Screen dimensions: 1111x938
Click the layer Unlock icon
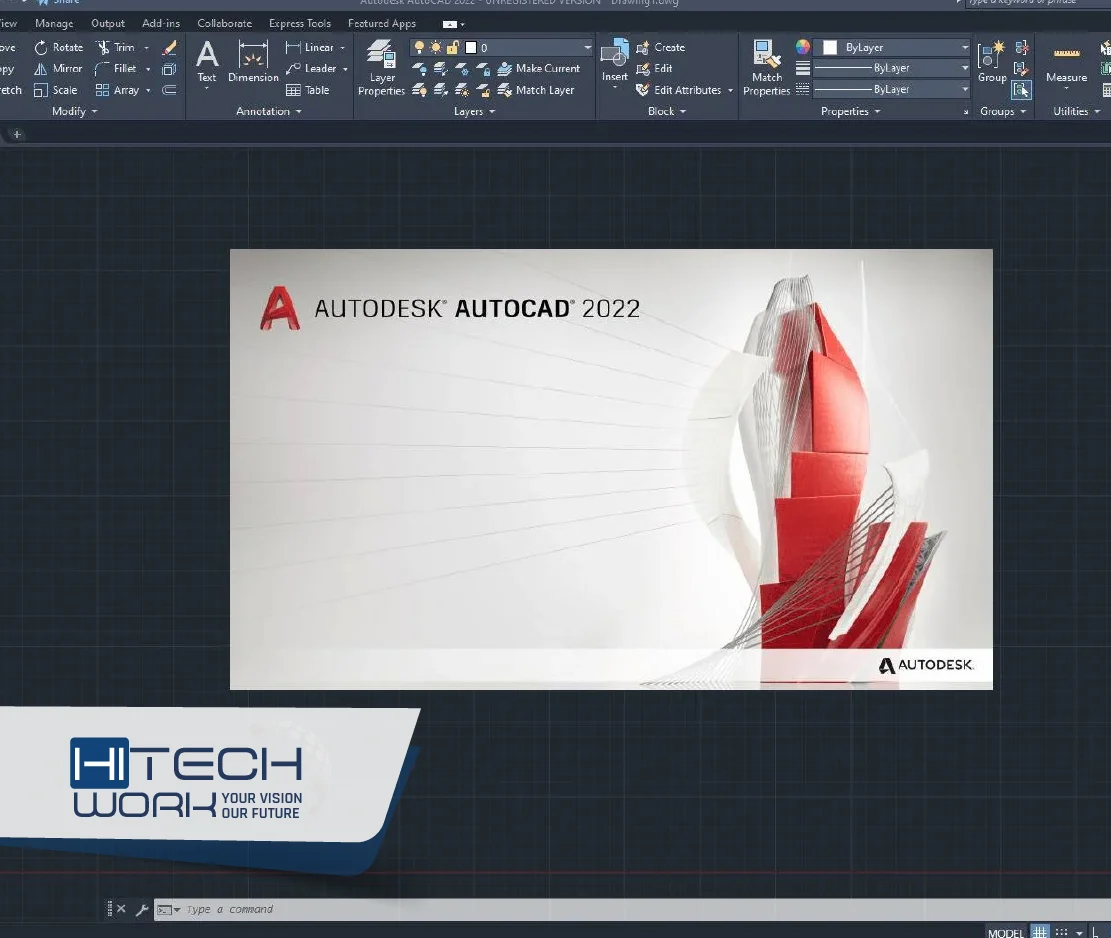[483, 90]
